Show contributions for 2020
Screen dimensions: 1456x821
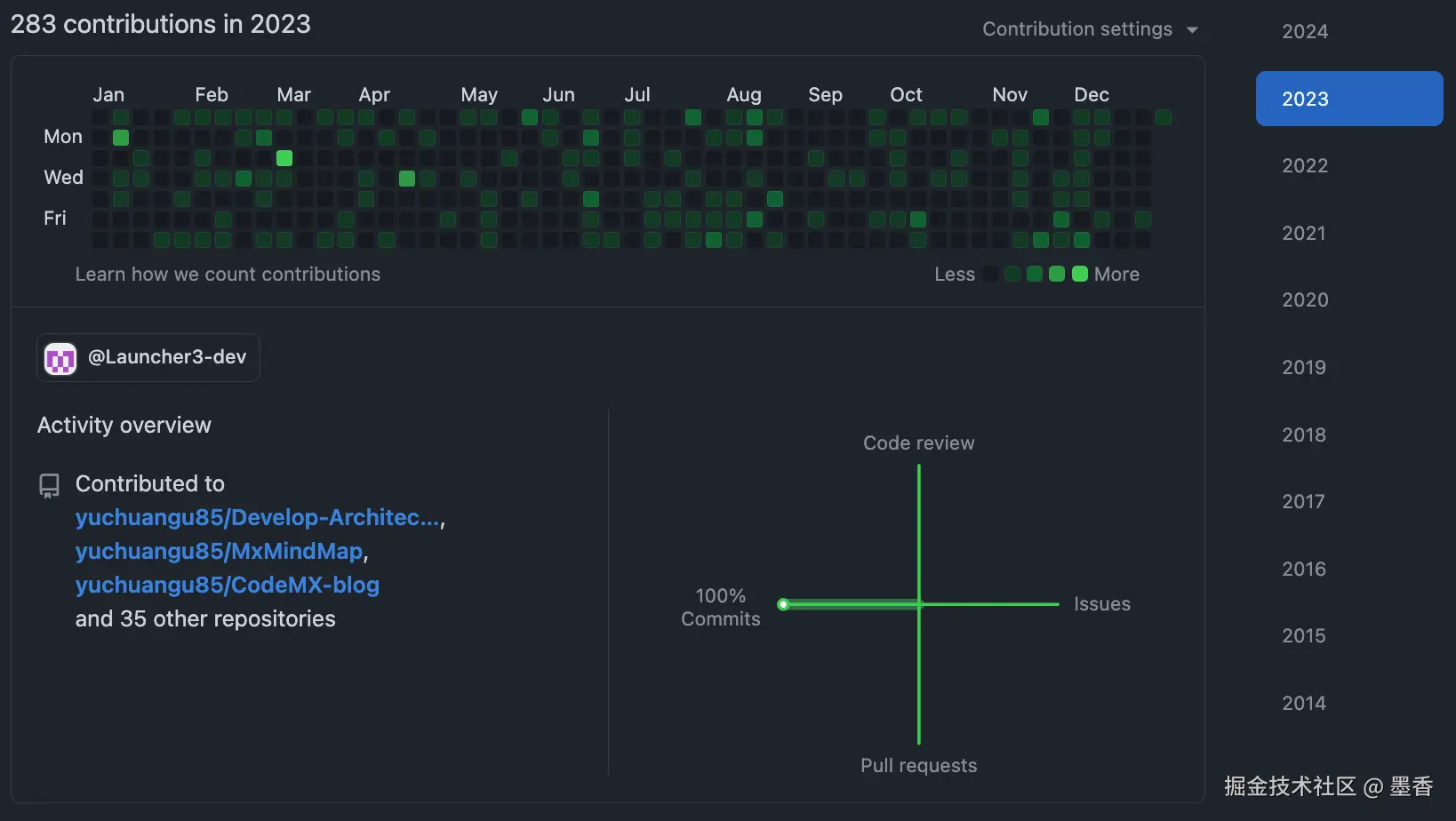click(1304, 299)
